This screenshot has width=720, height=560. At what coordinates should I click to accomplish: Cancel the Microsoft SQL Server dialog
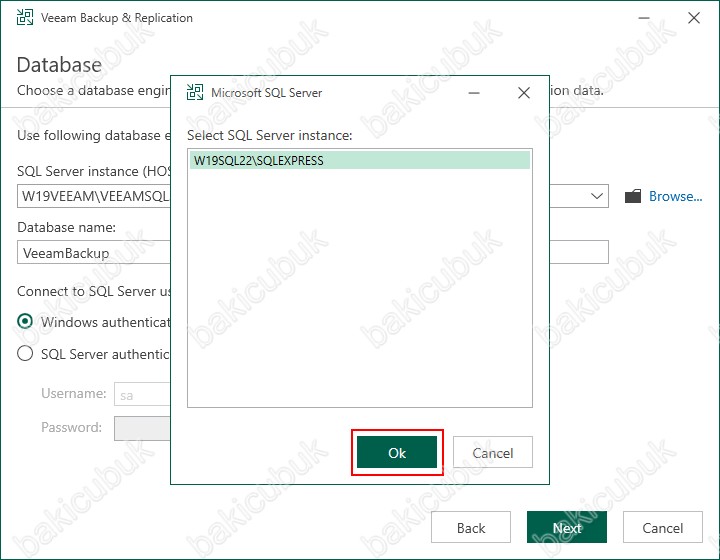(493, 453)
